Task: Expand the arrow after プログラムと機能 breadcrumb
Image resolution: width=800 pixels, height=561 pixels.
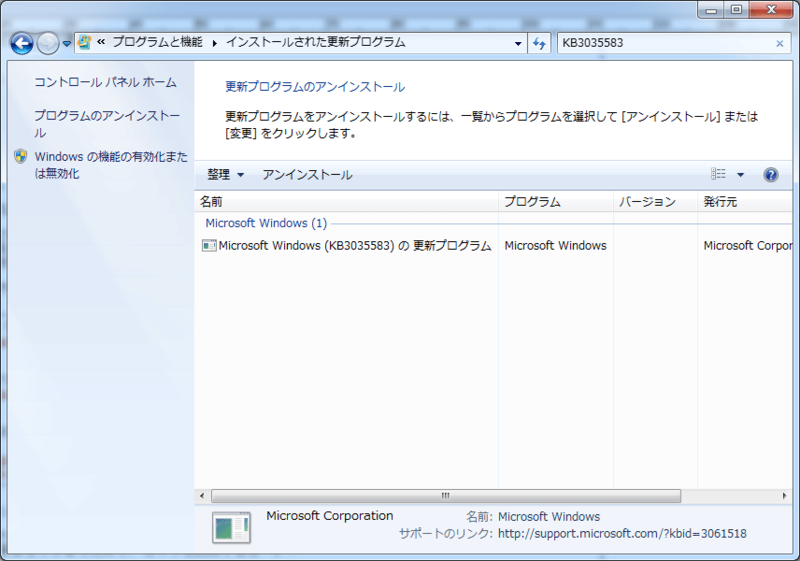Action: 215,43
